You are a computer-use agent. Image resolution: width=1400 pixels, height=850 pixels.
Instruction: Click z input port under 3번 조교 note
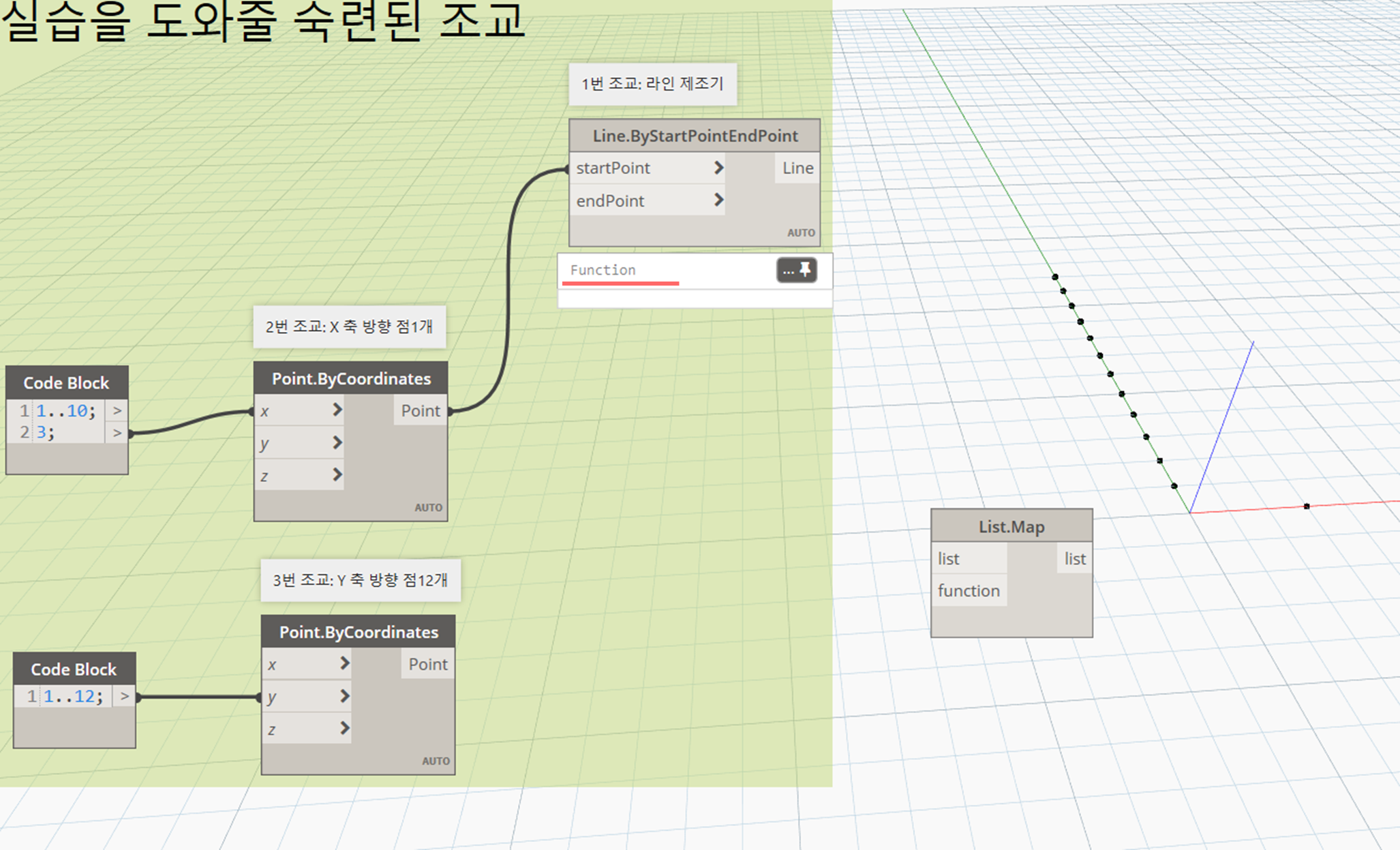click(x=307, y=729)
